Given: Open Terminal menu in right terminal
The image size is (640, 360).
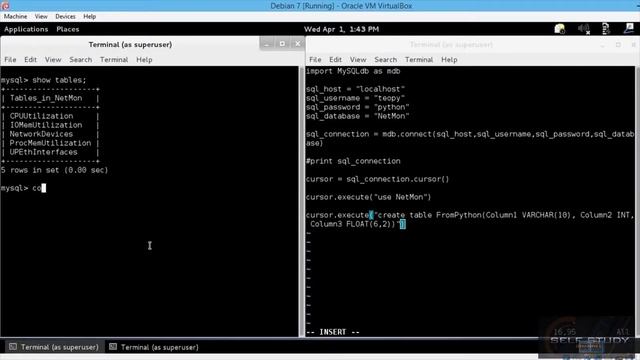Looking at the screenshot, I should [419, 60].
